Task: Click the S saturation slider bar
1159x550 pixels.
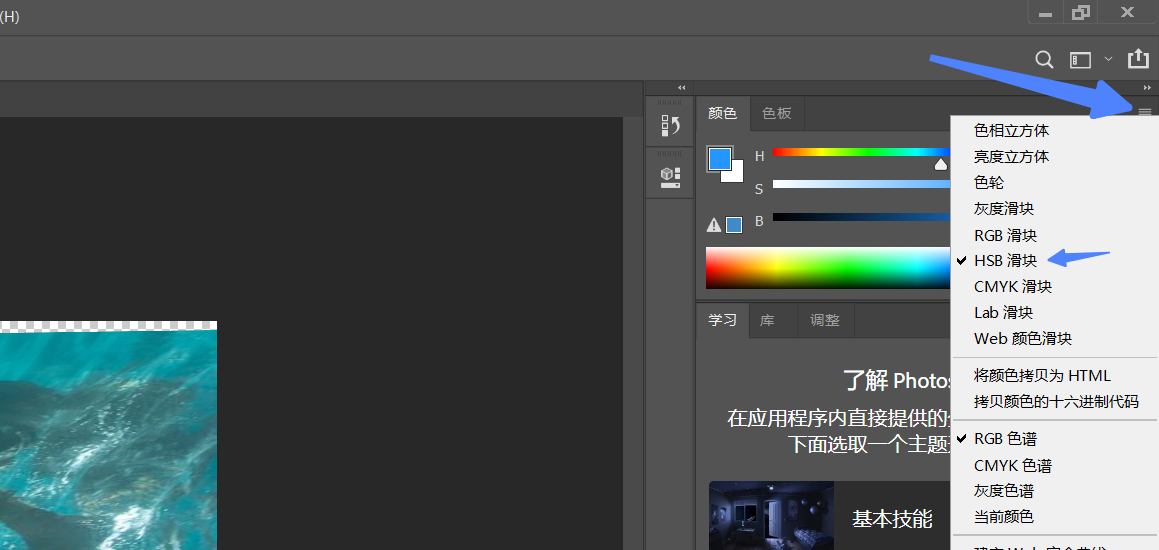Action: pos(861,184)
